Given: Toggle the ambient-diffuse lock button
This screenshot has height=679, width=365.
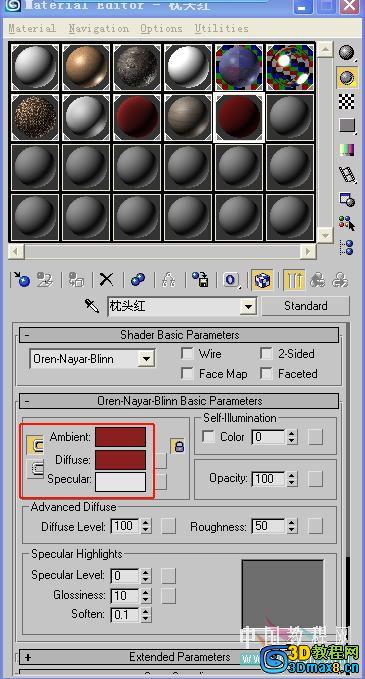Looking at the screenshot, I should 35,445.
